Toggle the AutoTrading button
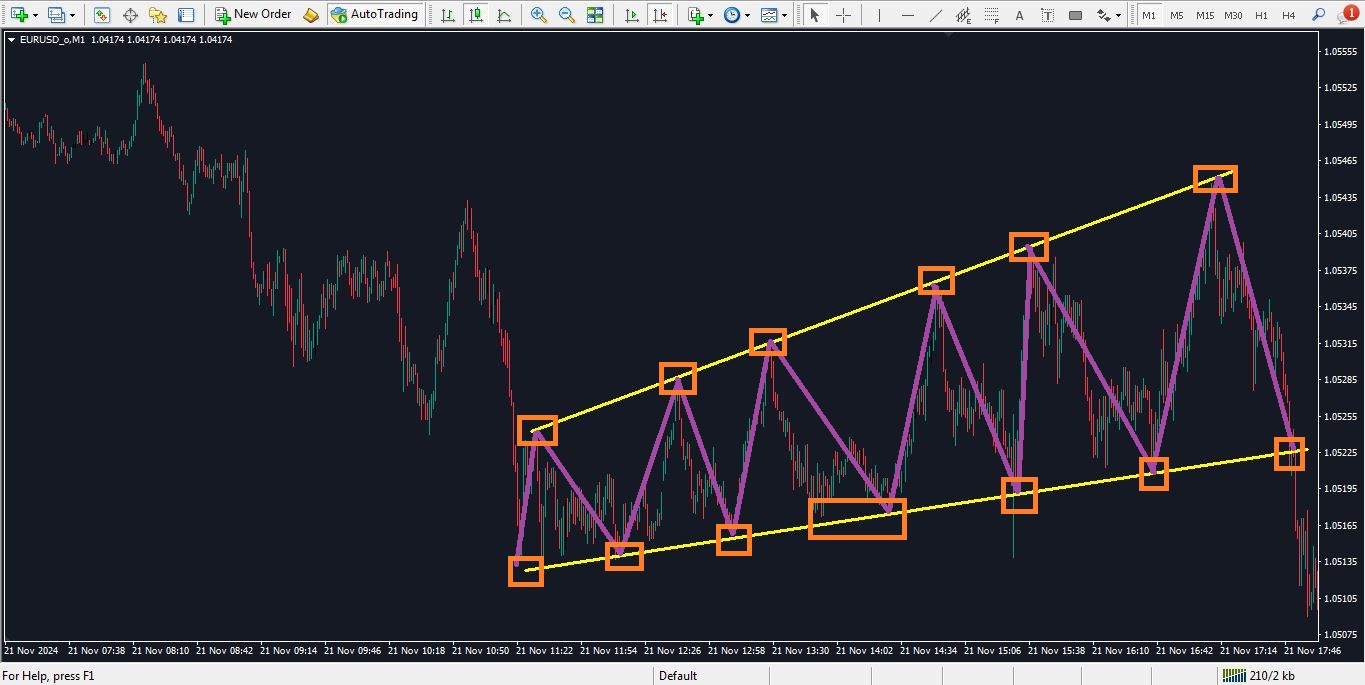Image resolution: width=1365 pixels, height=685 pixels. [x=374, y=15]
